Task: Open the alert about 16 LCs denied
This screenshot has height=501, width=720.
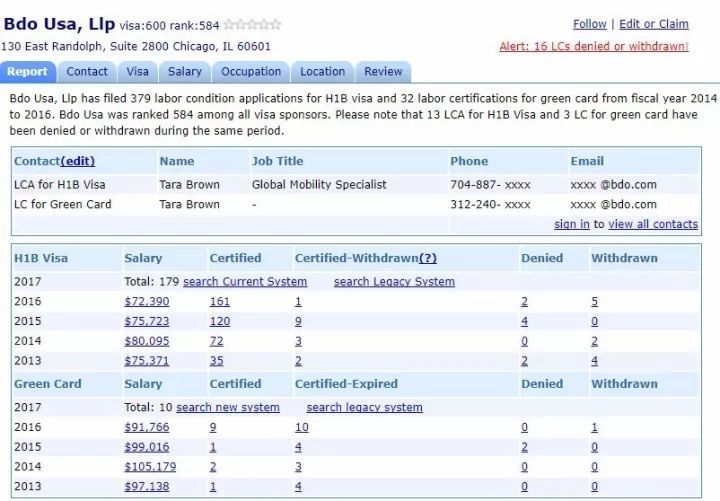Action: [x=594, y=46]
